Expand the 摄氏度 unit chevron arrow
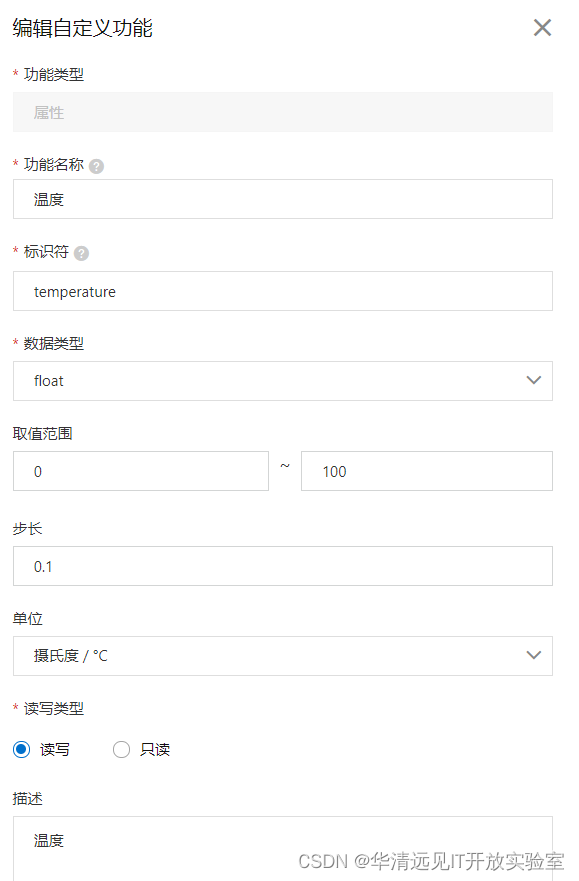Image resolution: width=579 pixels, height=881 pixels. 534,655
